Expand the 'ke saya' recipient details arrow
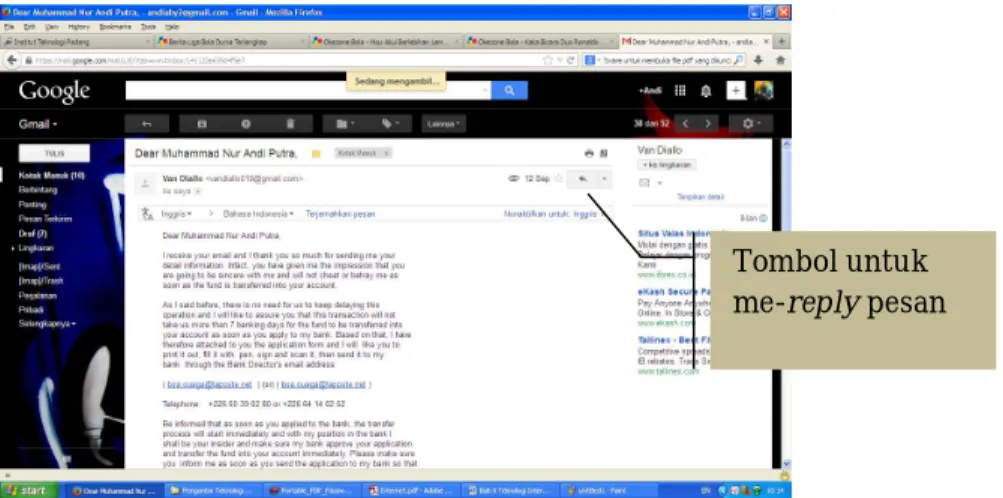 198,191
